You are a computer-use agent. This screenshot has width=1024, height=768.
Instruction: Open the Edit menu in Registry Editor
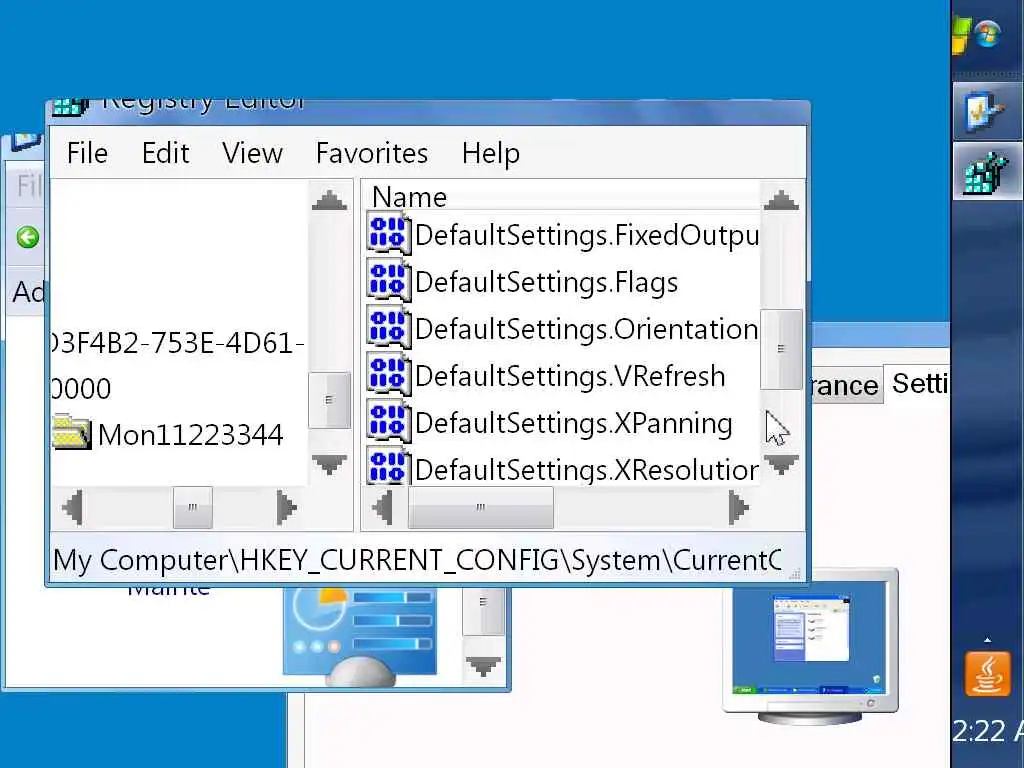[165, 153]
